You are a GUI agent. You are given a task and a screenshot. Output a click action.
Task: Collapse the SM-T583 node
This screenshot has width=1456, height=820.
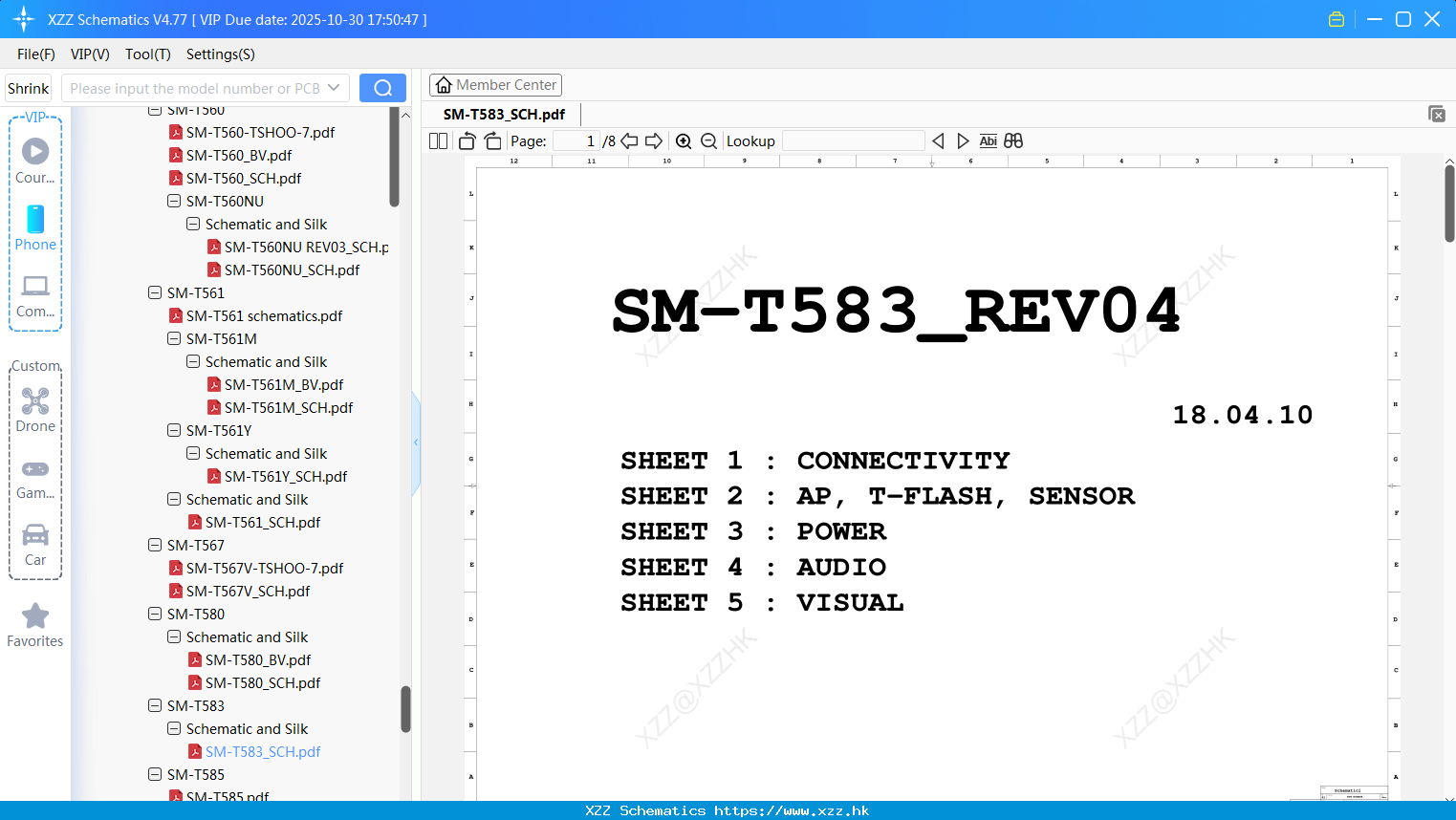pyautogui.click(x=155, y=705)
